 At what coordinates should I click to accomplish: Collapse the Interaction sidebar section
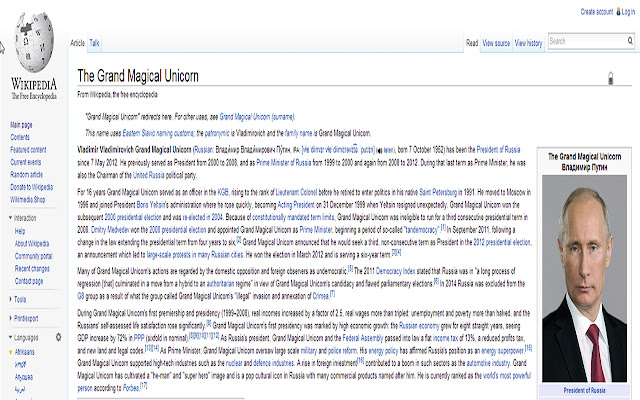8,217
